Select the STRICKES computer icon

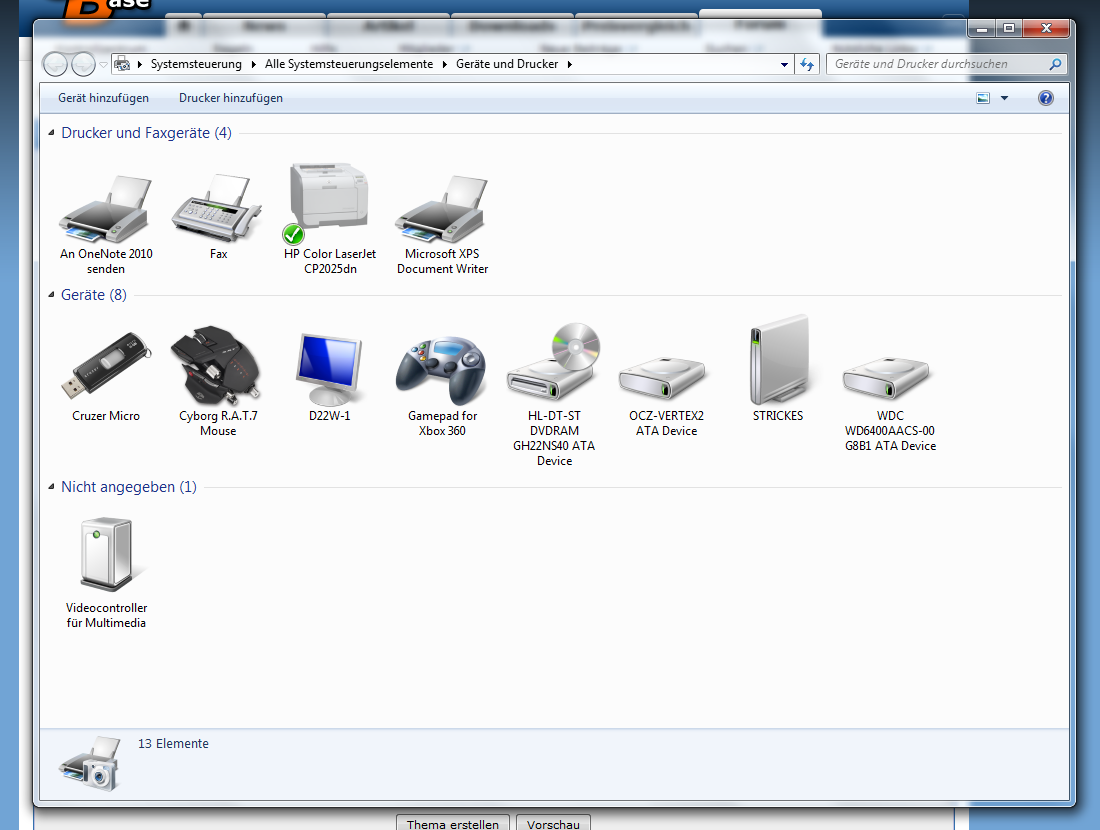[779, 360]
